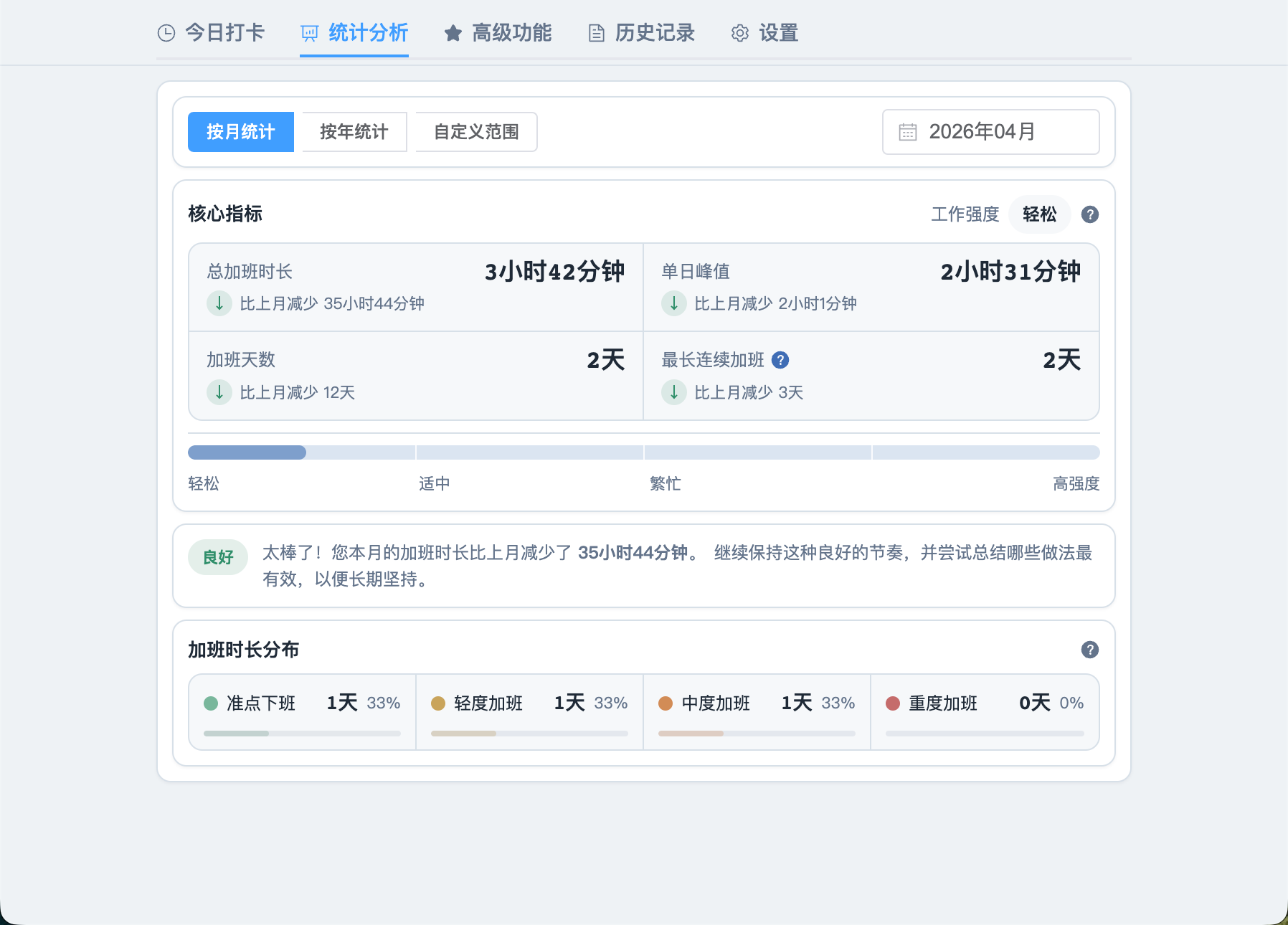The image size is (1288, 925).
Task: Choose the 自定义范围 option
Action: (x=476, y=132)
